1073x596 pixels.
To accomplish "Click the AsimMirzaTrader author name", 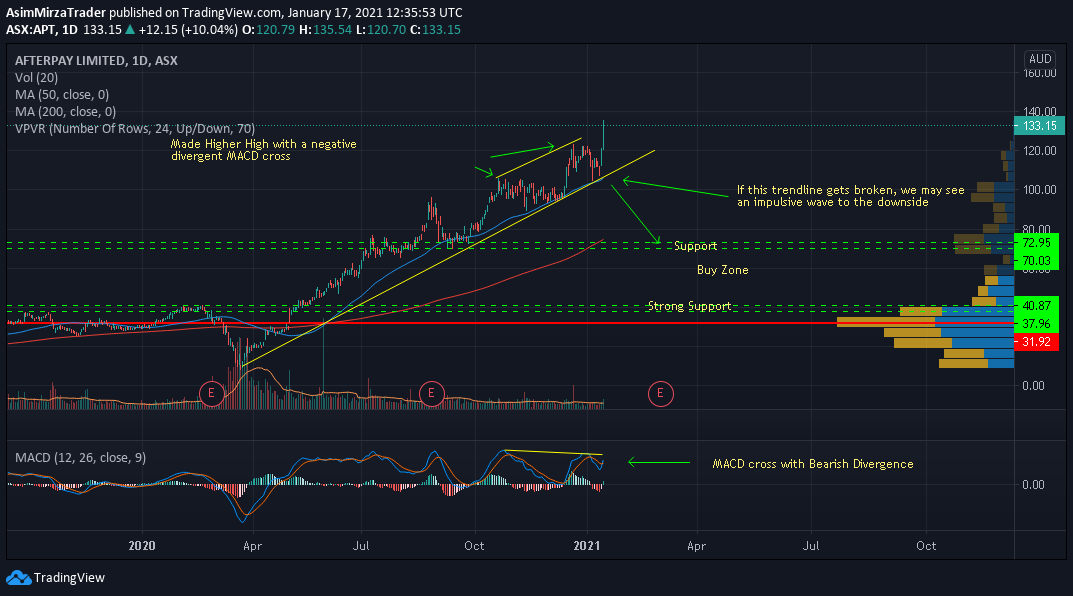I will click(56, 13).
